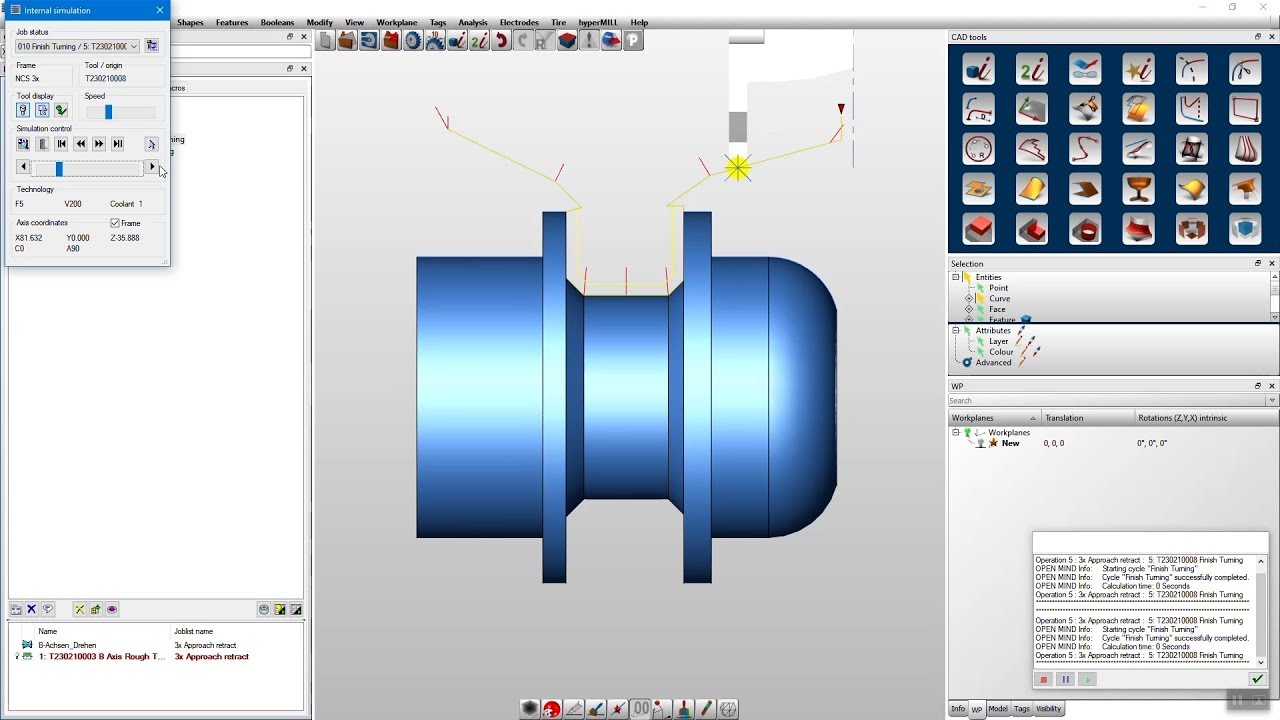Open the Features menu

(x=232, y=22)
